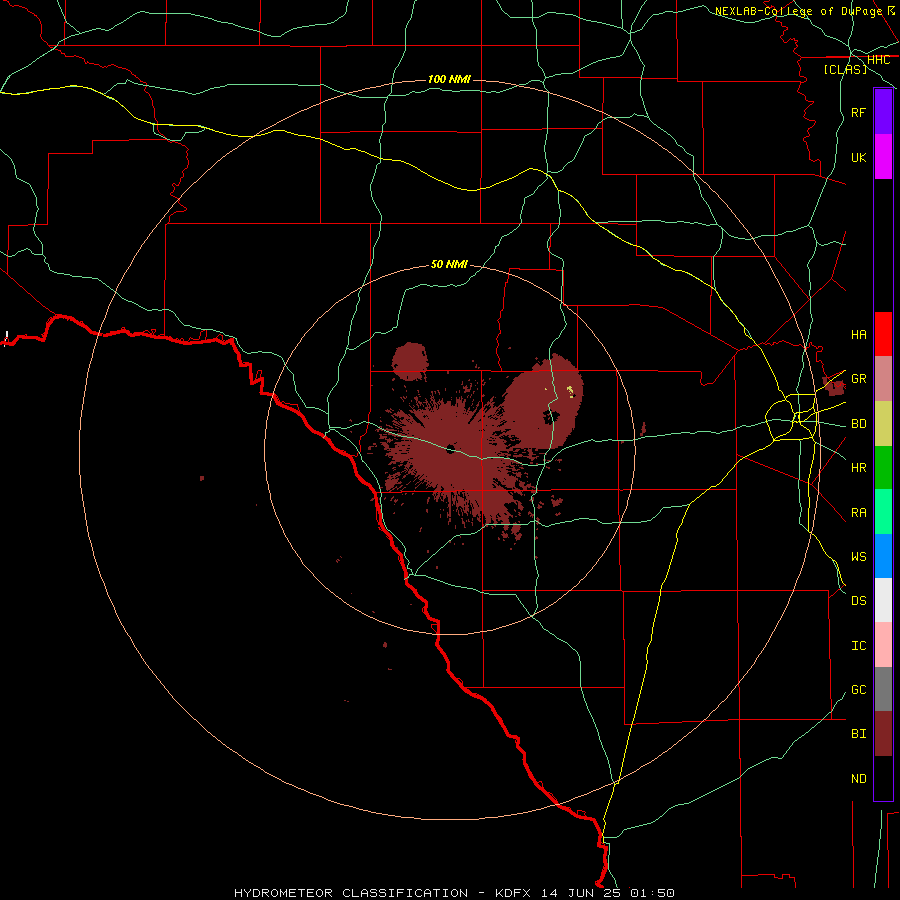Click the 01:50 timestamp
The image size is (900, 900).
pyautogui.click(x=652, y=893)
